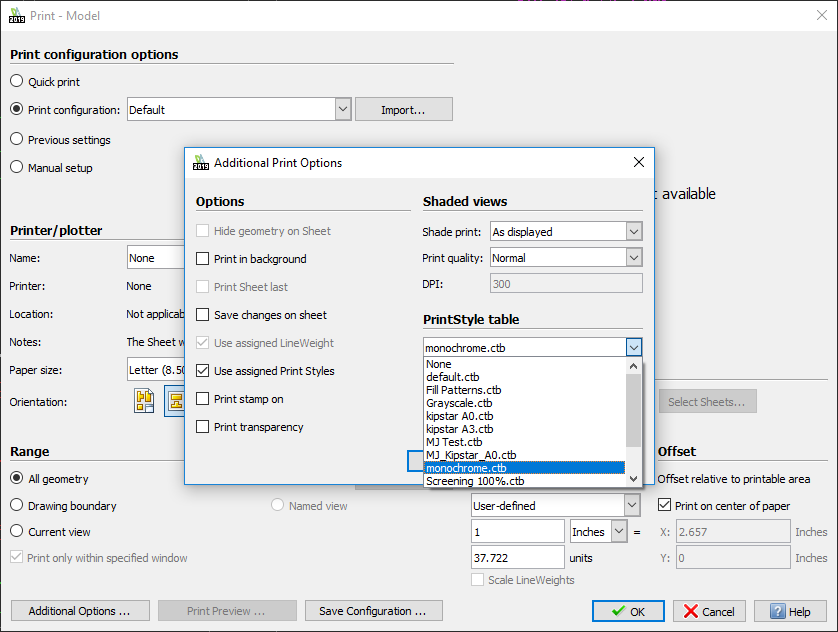
Task: Select the portrait orientation icon
Action: tap(145, 402)
